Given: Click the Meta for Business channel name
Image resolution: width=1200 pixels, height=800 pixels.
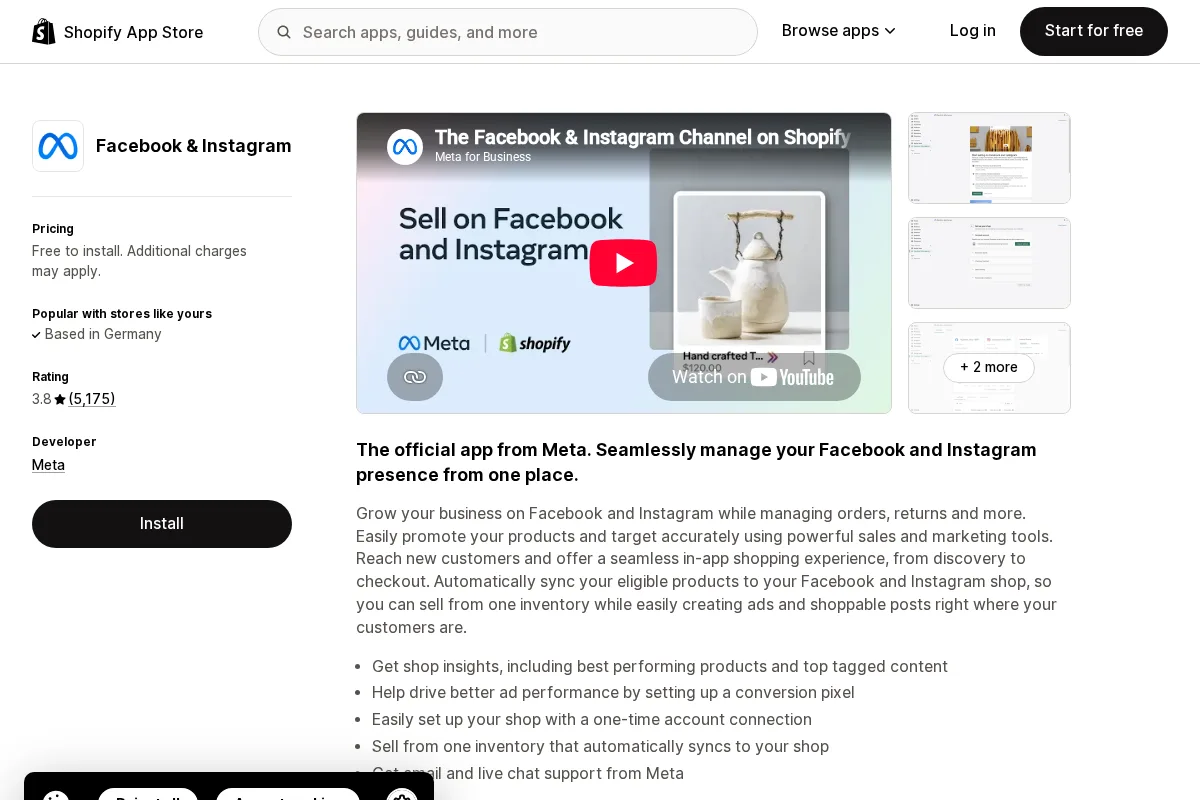Looking at the screenshot, I should click(483, 157).
